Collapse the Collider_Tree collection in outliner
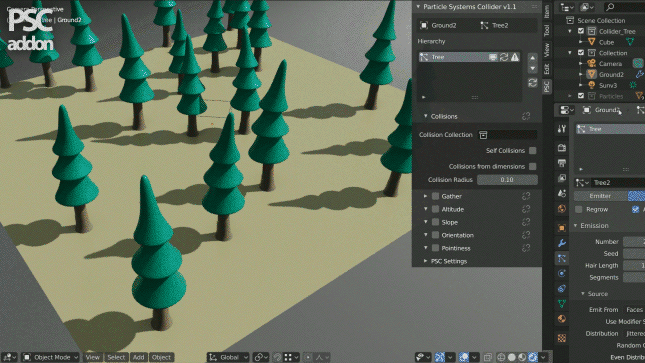 click(x=570, y=31)
